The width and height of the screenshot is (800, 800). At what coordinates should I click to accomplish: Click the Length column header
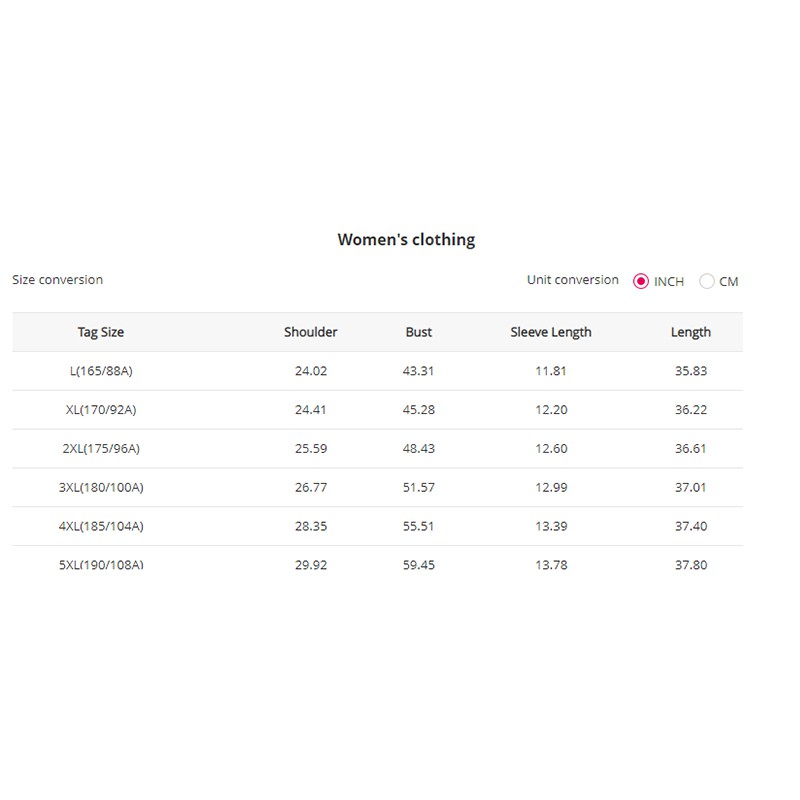(x=691, y=332)
